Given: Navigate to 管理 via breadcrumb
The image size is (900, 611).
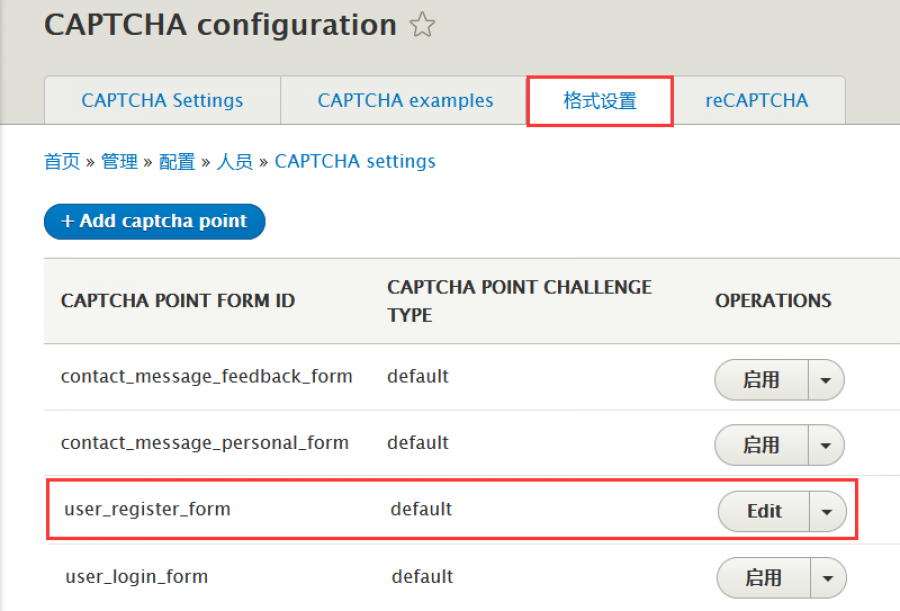Looking at the screenshot, I should point(120,161).
